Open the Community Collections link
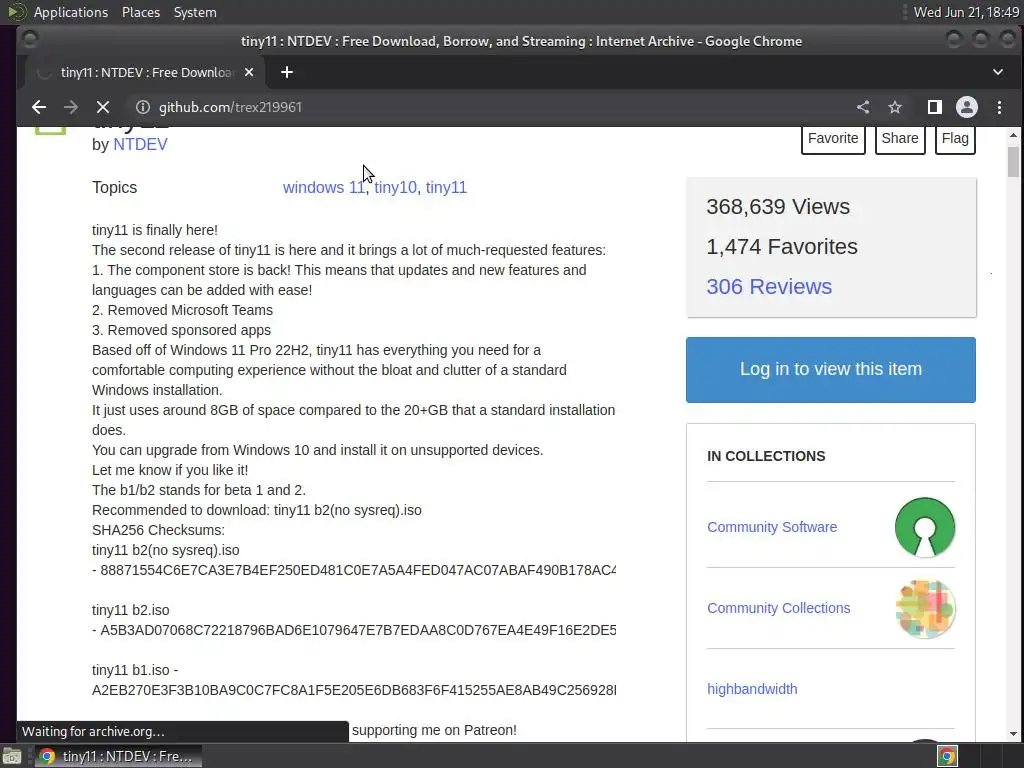 coord(778,608)
